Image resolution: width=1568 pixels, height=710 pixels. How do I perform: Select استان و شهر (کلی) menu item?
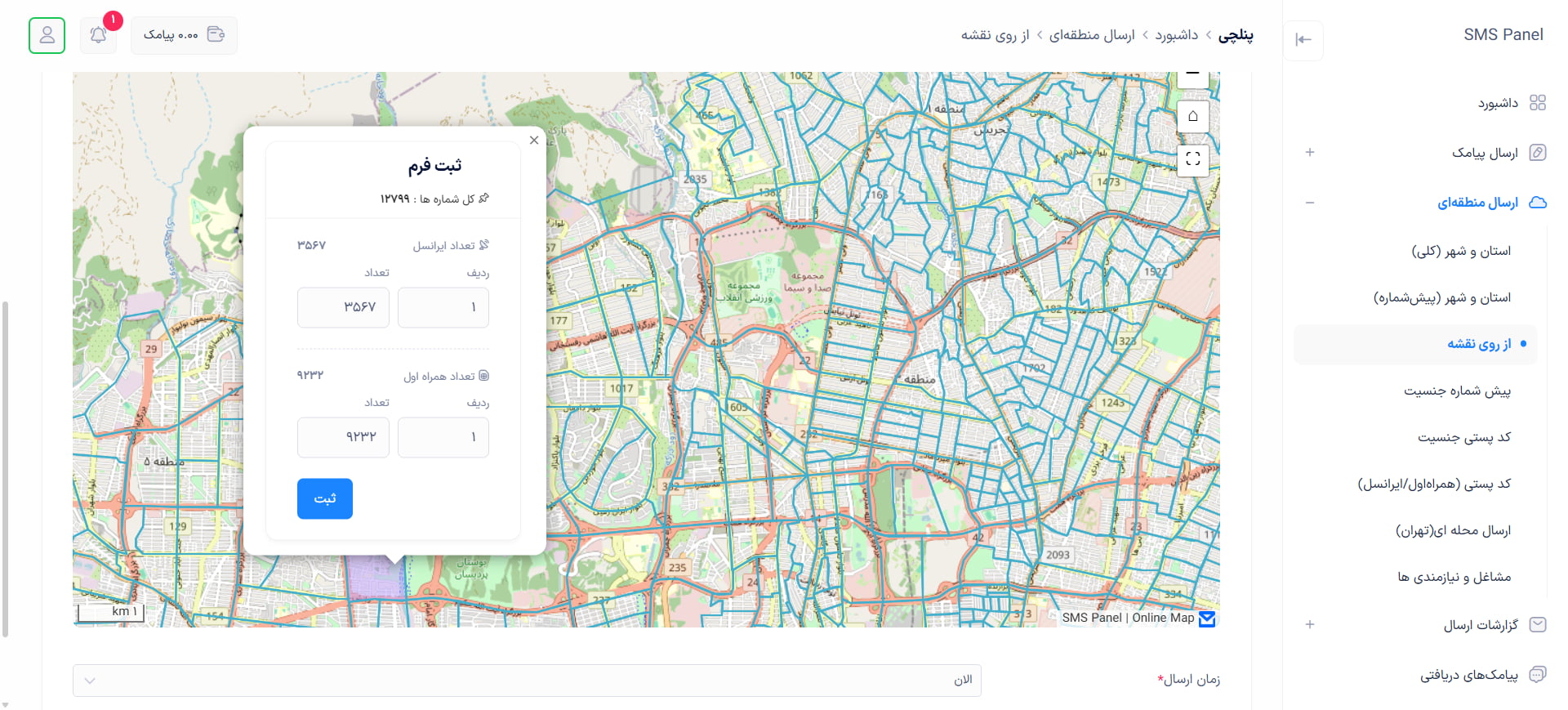pos(1461,251)
